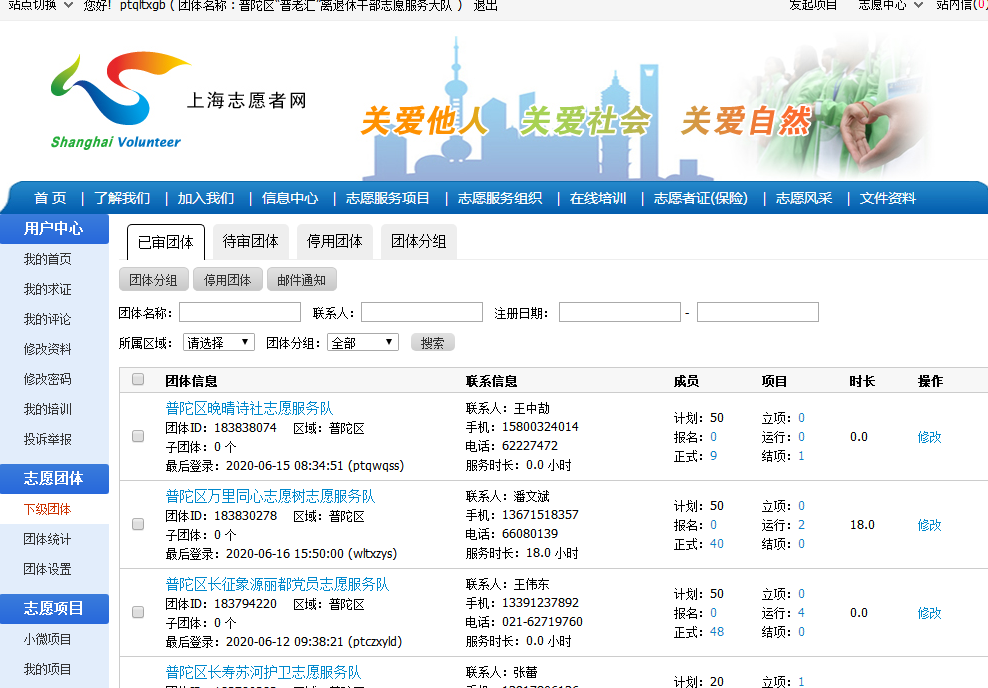Click the Shanghai Volunteer logo
Screen dimensions: 988x688
120,101
